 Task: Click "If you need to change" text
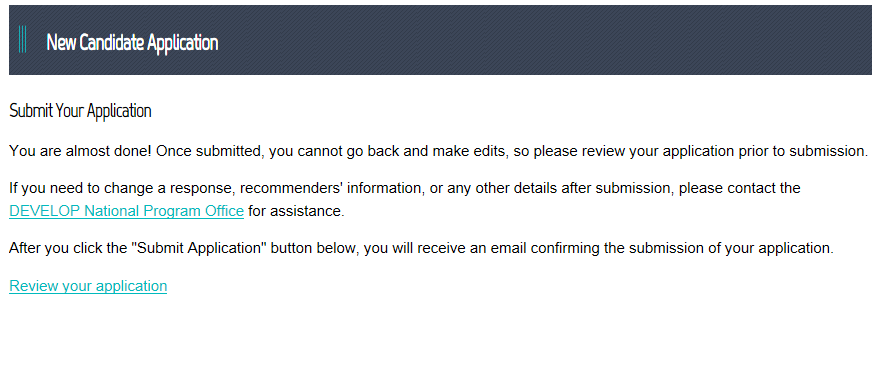(81, 188)
